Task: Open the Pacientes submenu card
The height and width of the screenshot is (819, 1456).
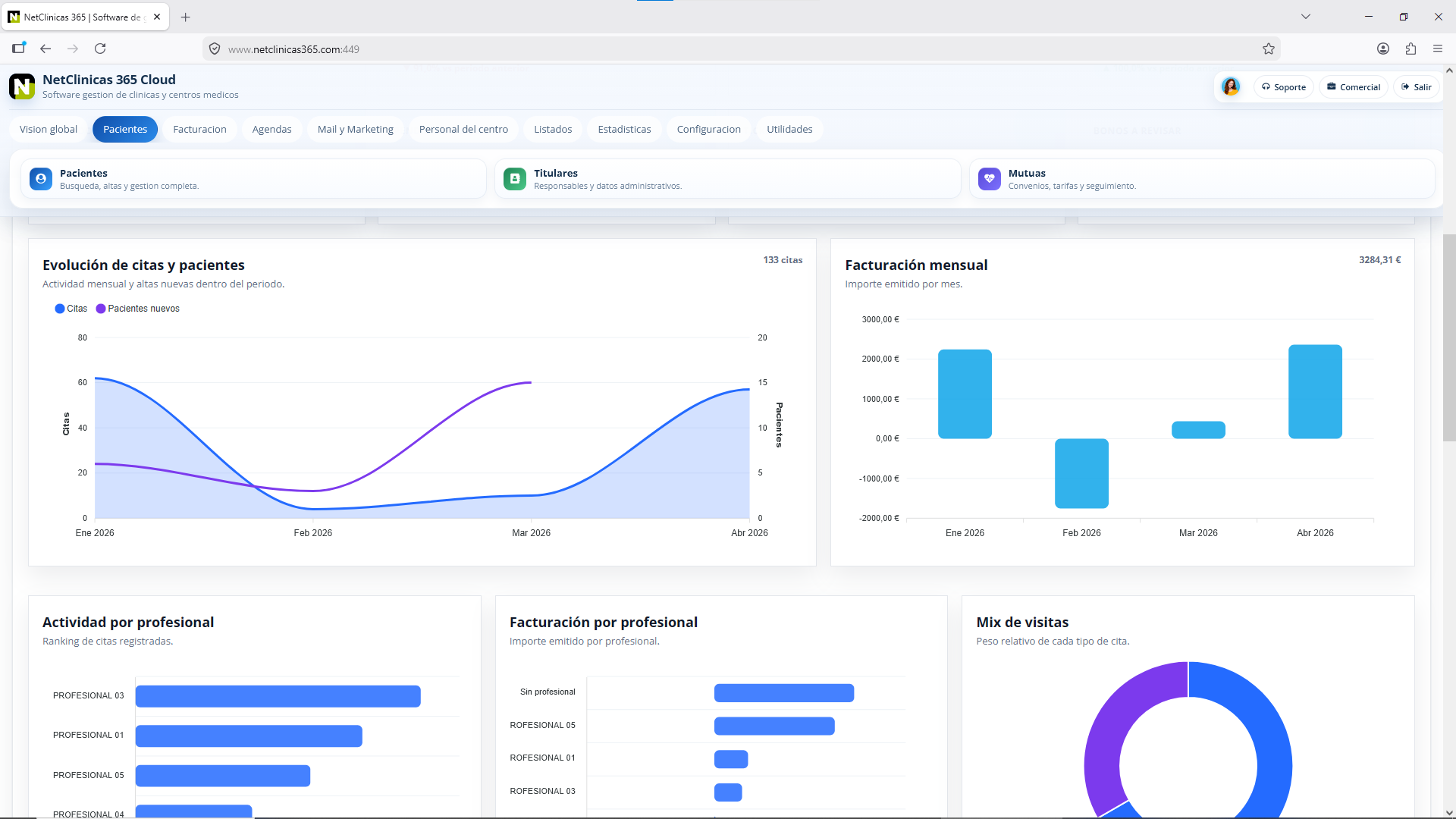Action: pos(253,179)
